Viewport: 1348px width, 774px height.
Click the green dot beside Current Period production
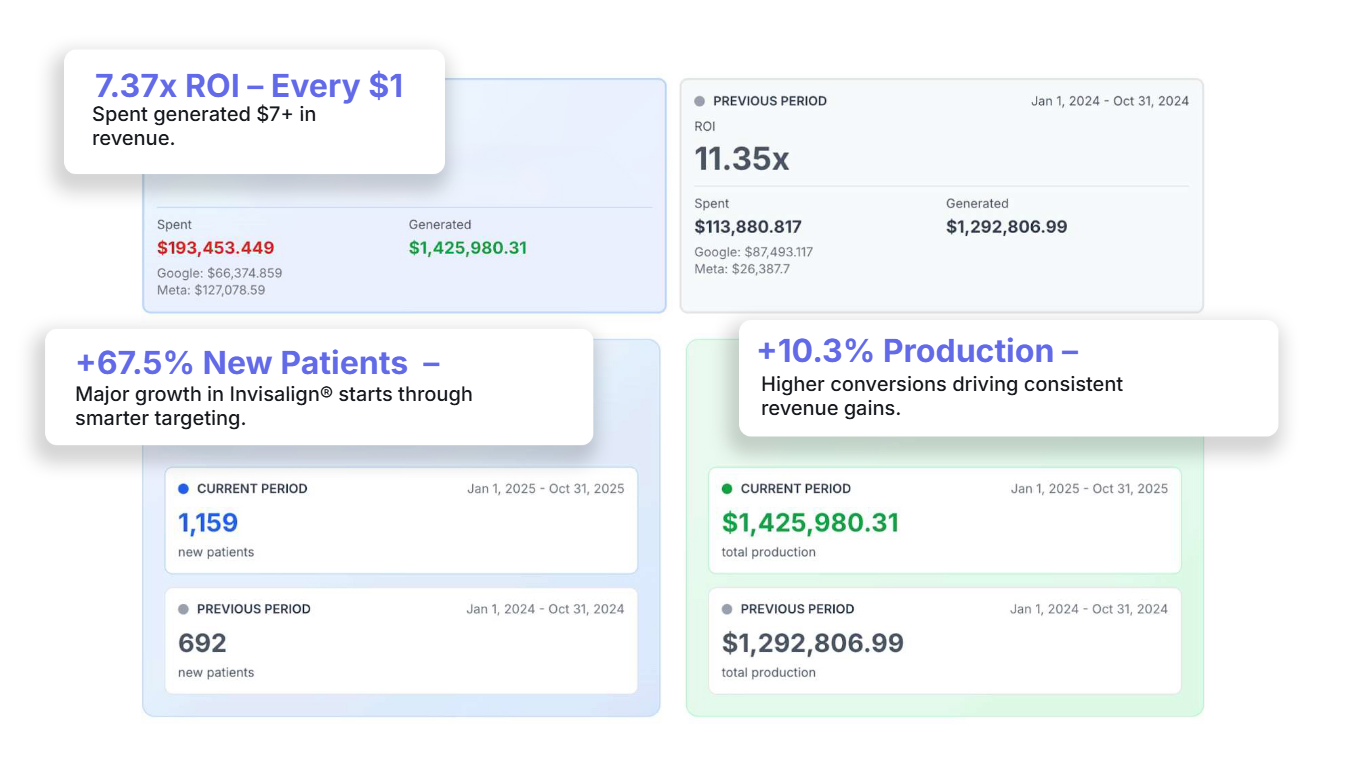727,489
